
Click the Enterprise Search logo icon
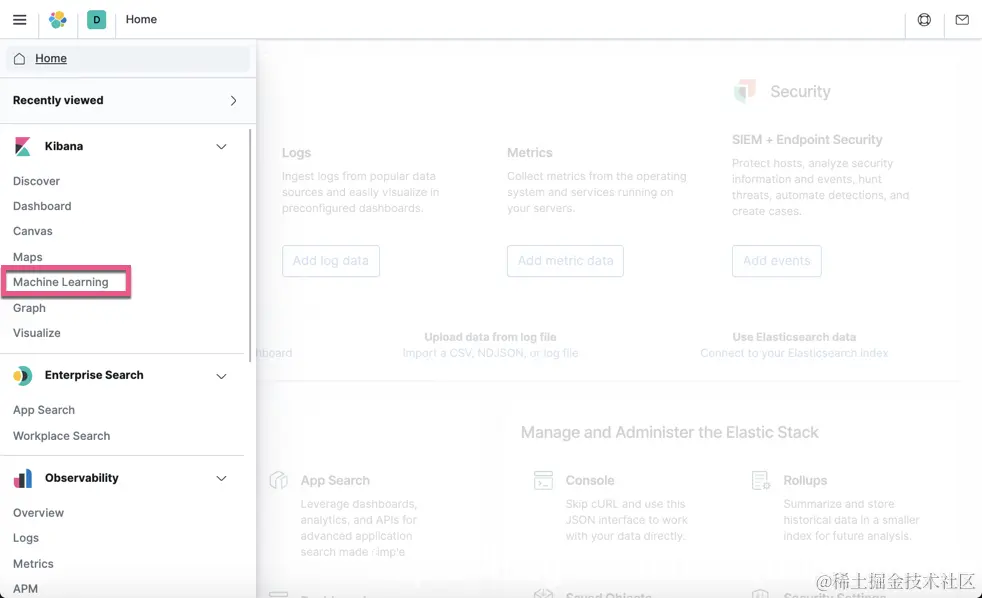pyautogui.click(x=23, y=376)
